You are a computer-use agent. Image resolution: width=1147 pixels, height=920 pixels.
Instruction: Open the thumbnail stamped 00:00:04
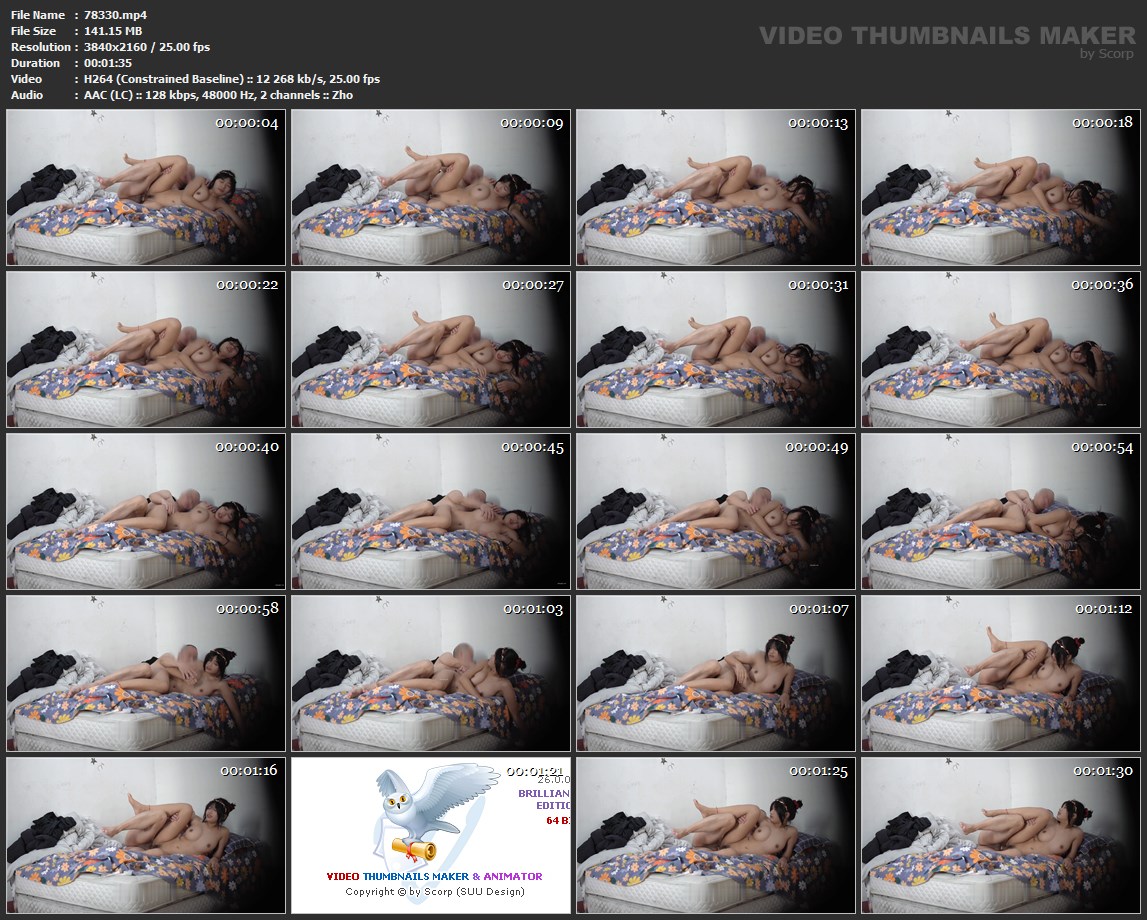146,187
